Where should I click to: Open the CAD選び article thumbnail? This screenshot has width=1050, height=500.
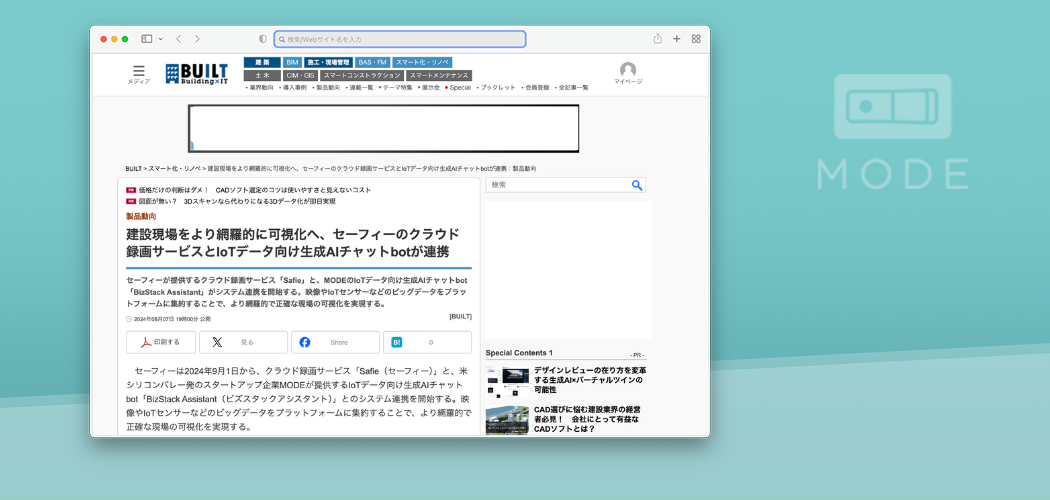[507, 419]
